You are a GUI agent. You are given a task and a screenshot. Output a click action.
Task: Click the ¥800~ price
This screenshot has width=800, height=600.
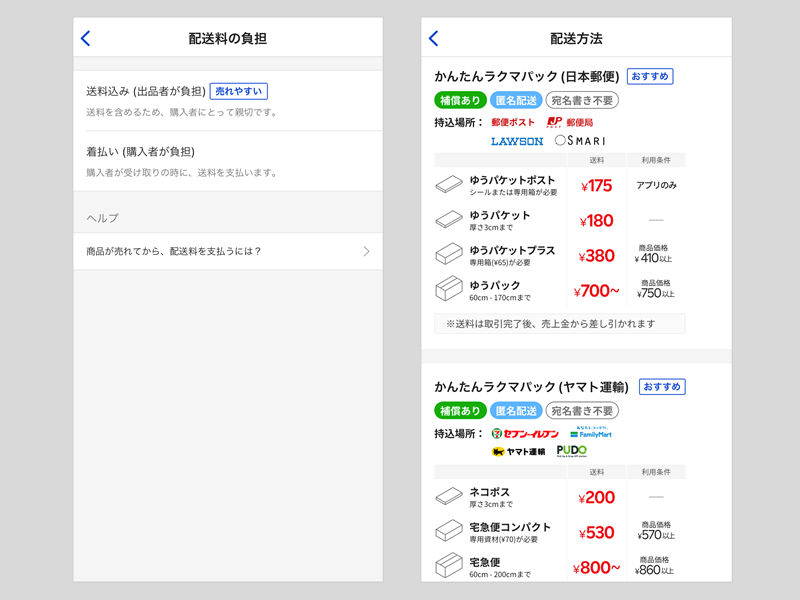596,568
